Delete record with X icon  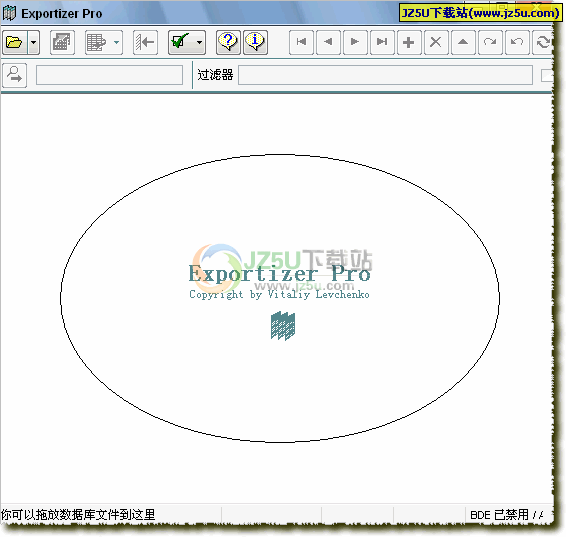pos(436,43)
